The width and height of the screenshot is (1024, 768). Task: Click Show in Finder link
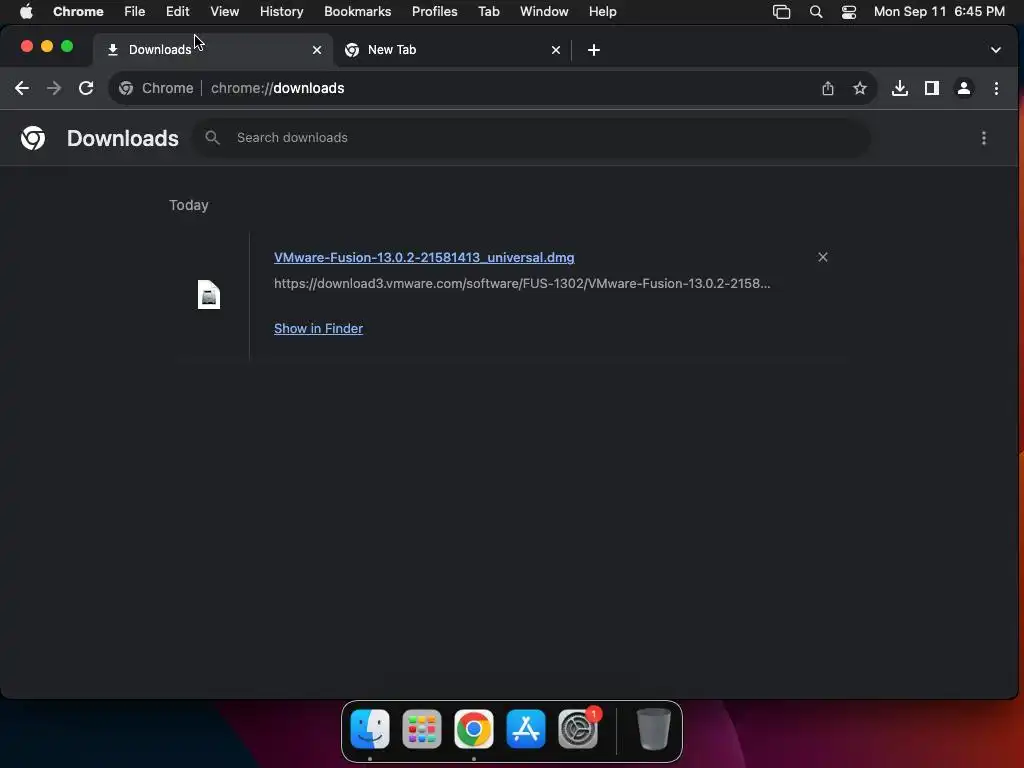tap(318, 328)
